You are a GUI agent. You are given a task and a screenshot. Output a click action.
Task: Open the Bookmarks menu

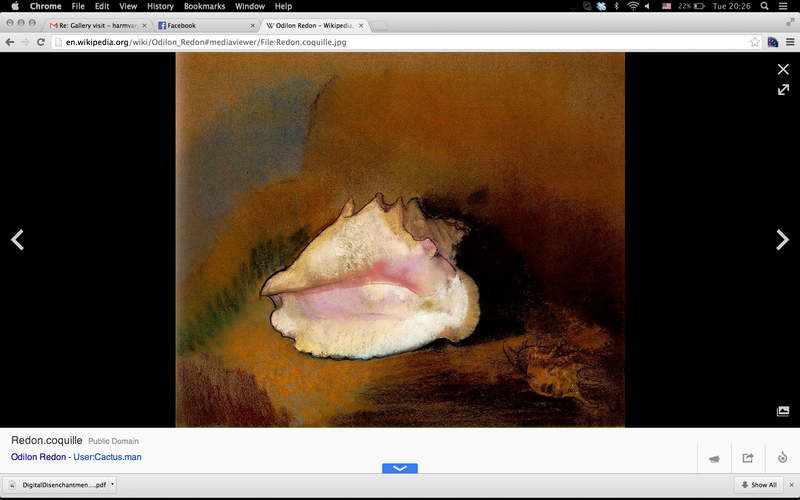(204, 6)
